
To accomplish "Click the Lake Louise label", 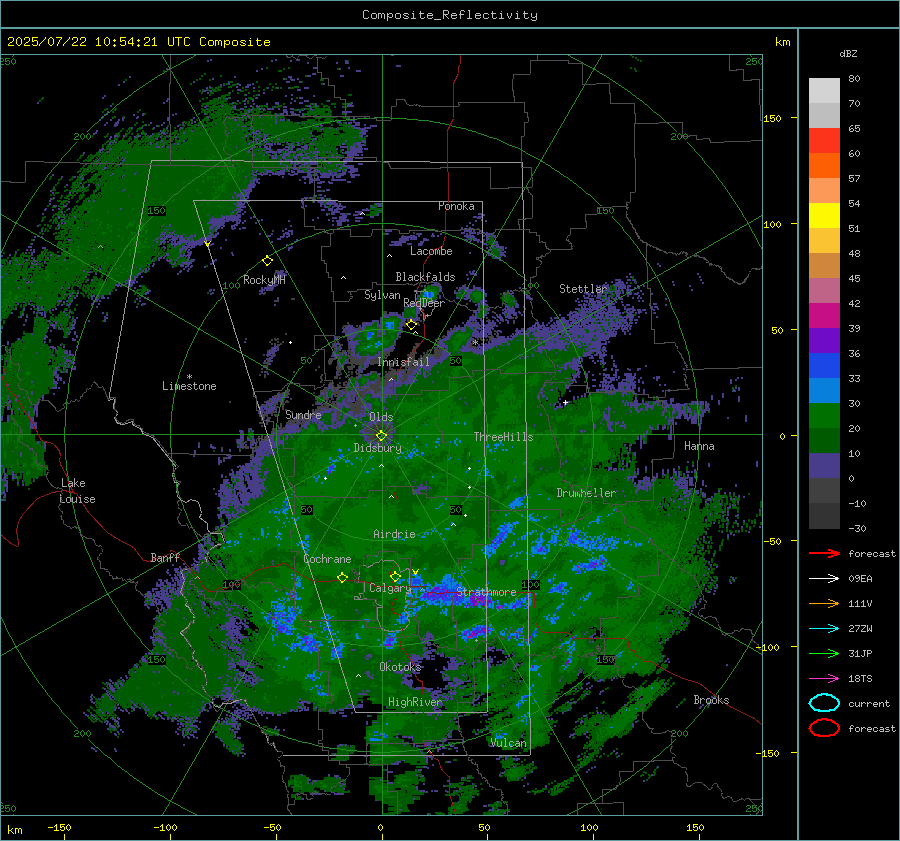I will click(77, 491).
